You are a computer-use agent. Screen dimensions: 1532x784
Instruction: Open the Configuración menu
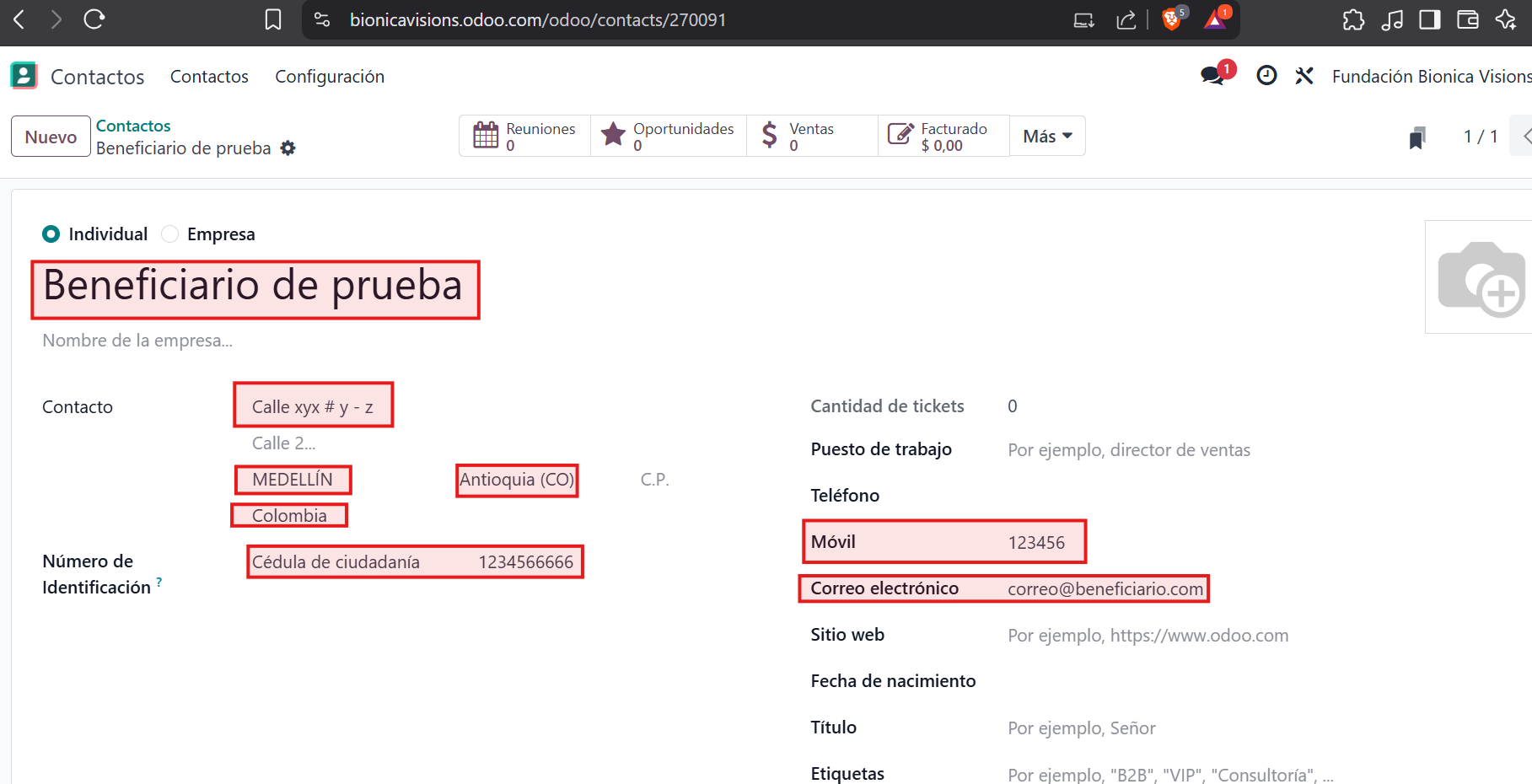[x=330, y=77]
